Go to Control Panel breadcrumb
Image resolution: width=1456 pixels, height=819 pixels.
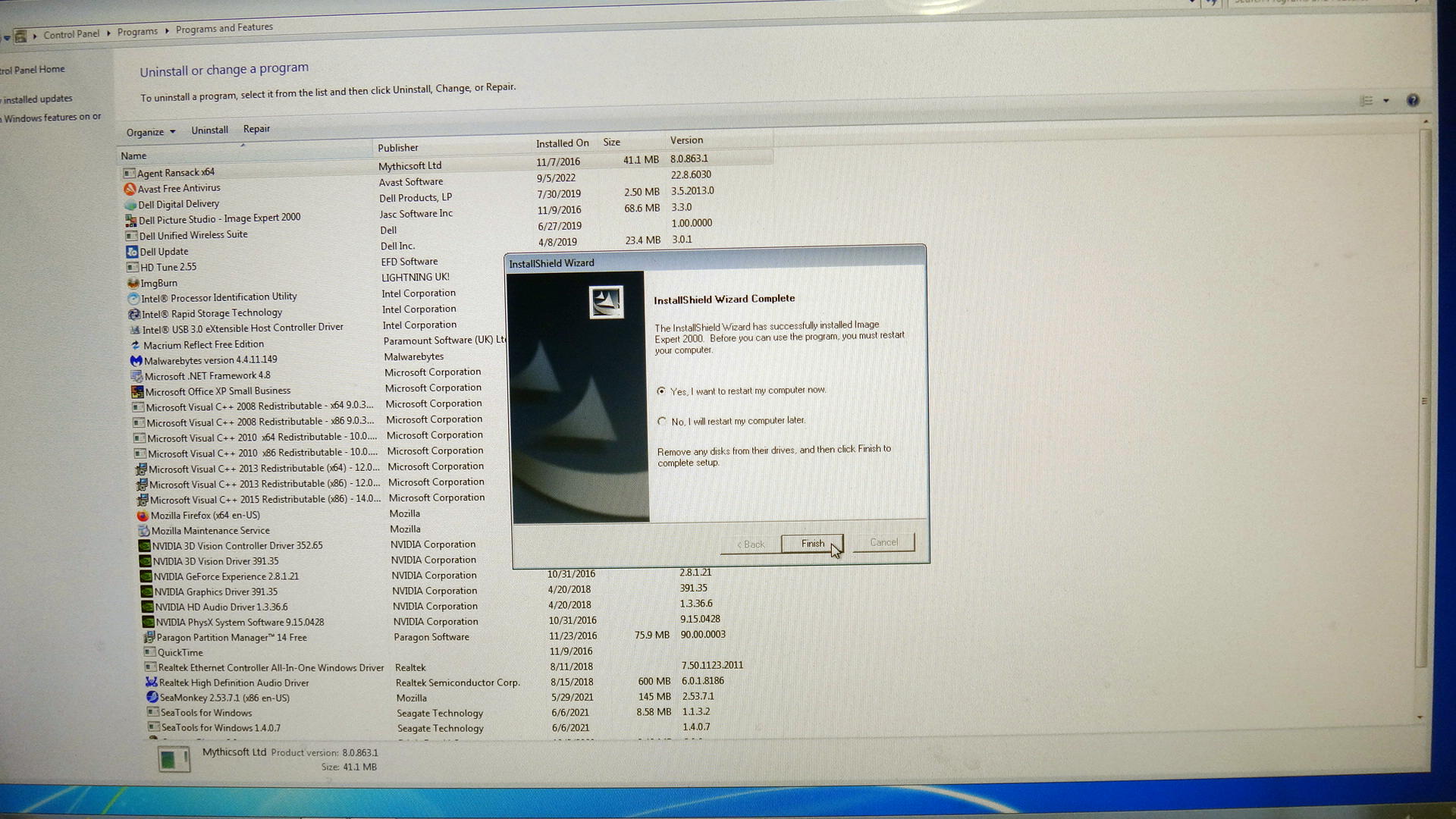[x=71, y=34]
